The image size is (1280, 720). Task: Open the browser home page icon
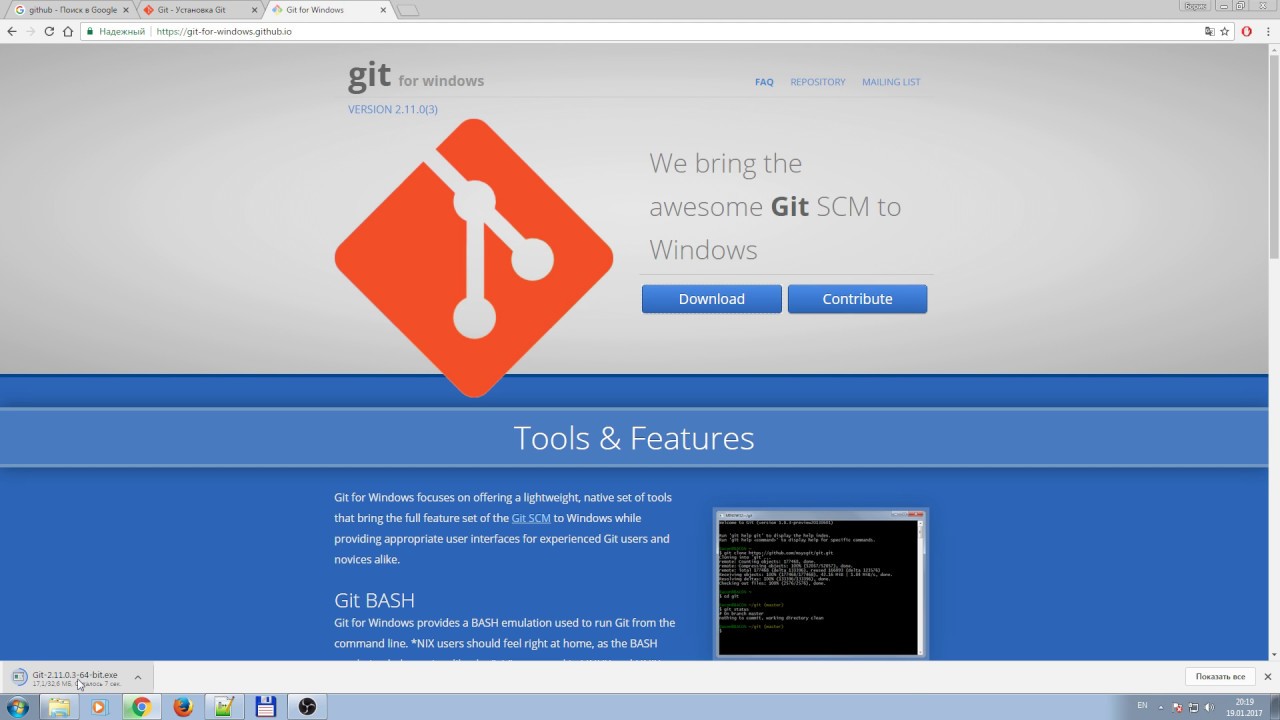tap(68, 31)
